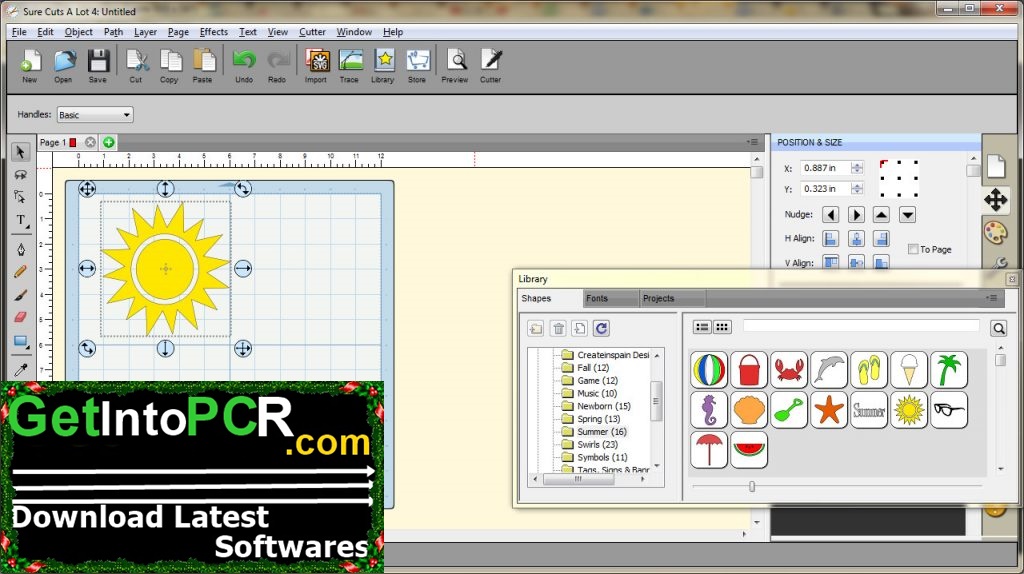Image resolution: width=1024 pixels, height=574 pixels.
Task: Open the Position move panel icon
Action: pyautogui.click(x=996, y=200)
